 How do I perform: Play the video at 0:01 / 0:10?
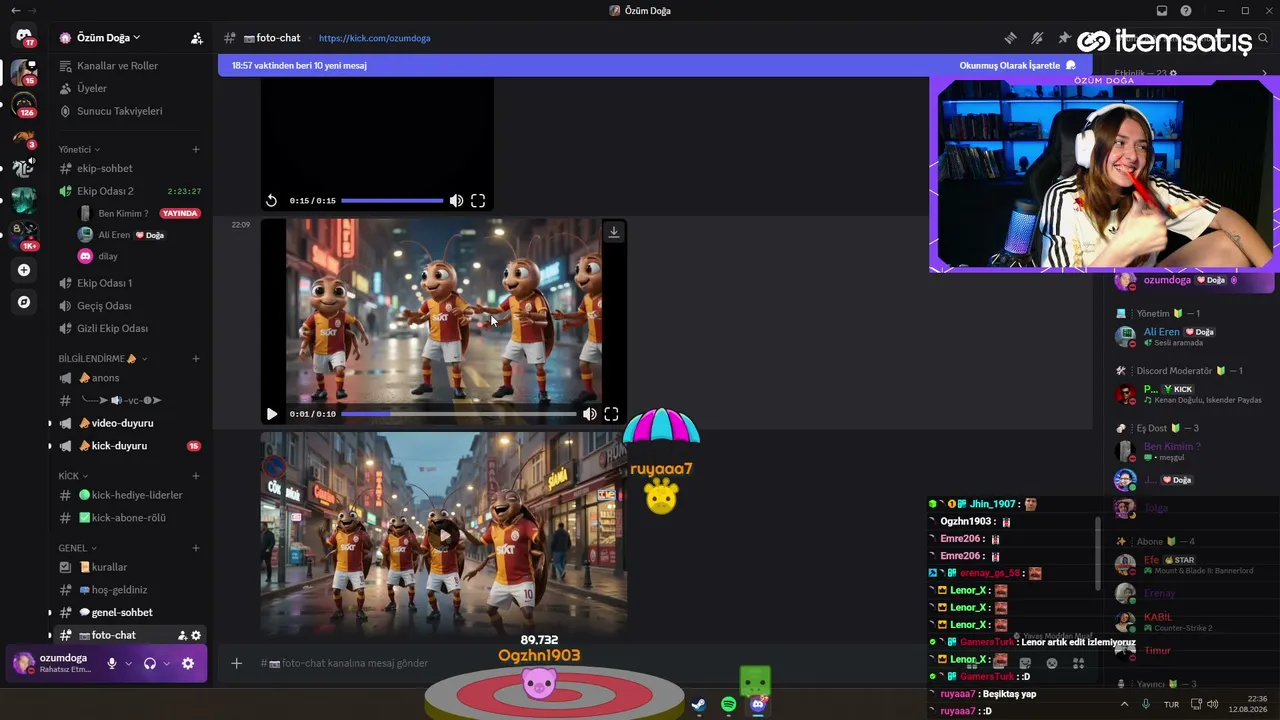272,414
